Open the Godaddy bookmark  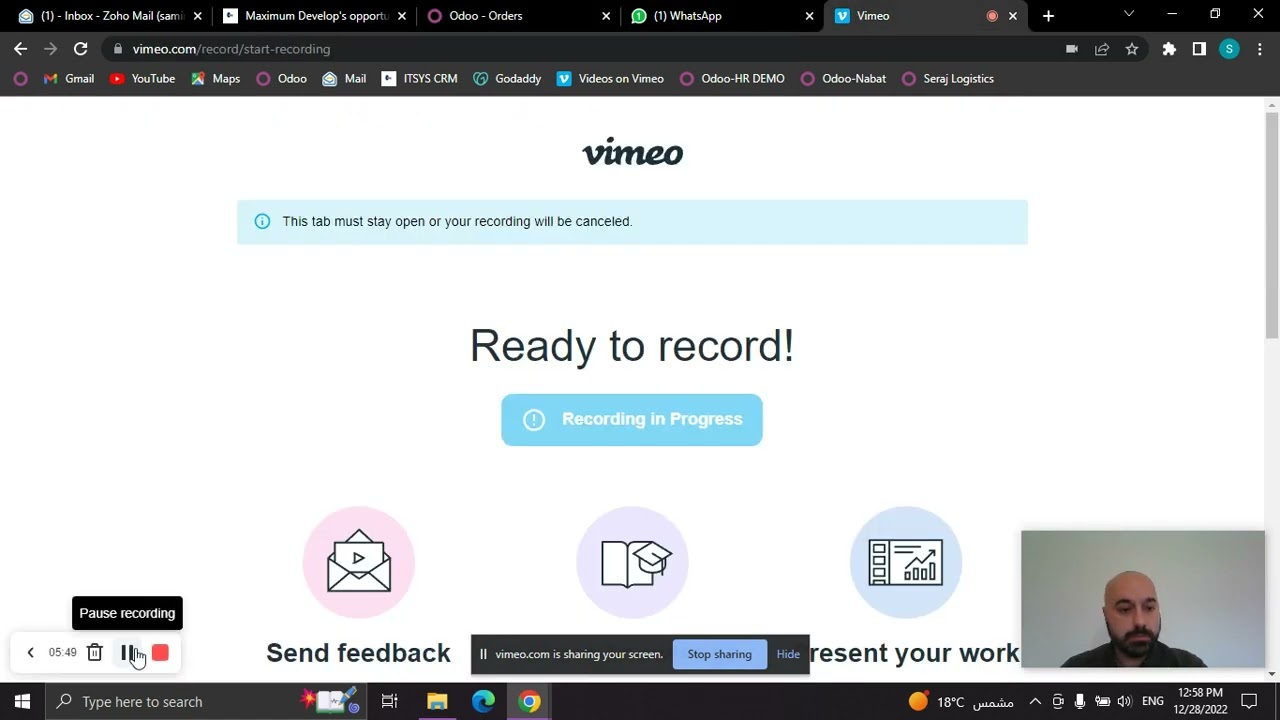click(507, 78)
